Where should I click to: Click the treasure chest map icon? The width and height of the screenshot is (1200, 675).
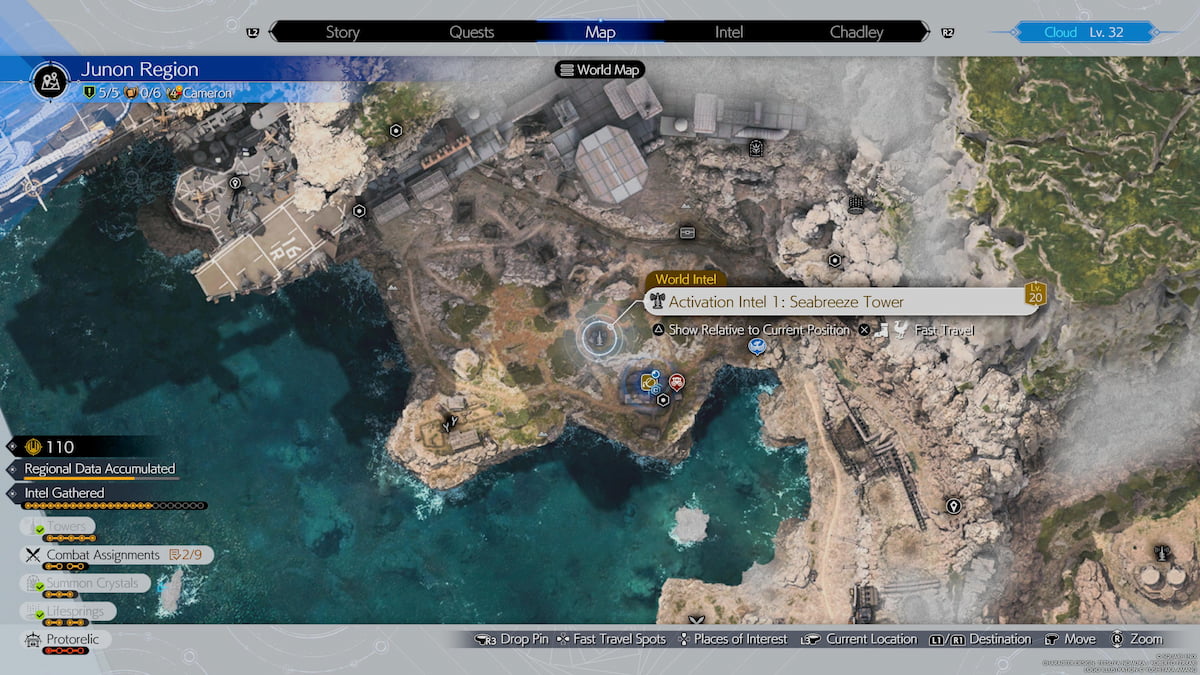[687, 232]
